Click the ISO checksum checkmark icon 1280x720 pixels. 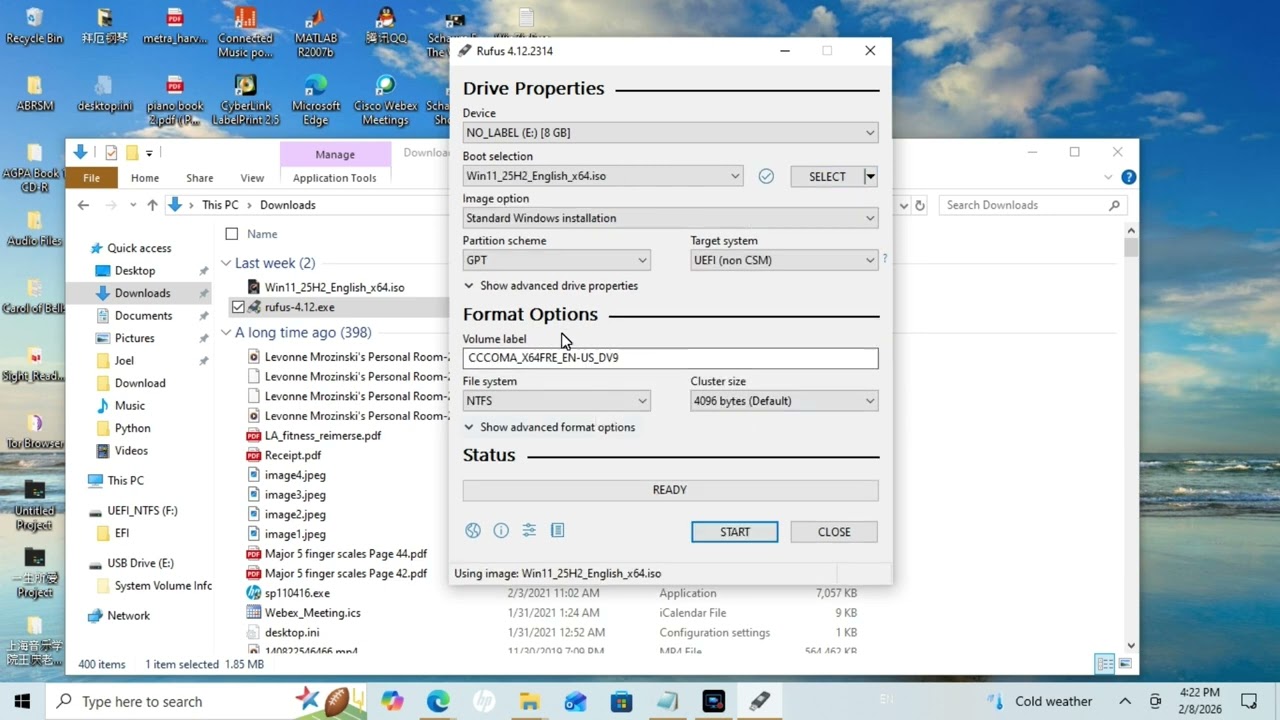point(766,176)
